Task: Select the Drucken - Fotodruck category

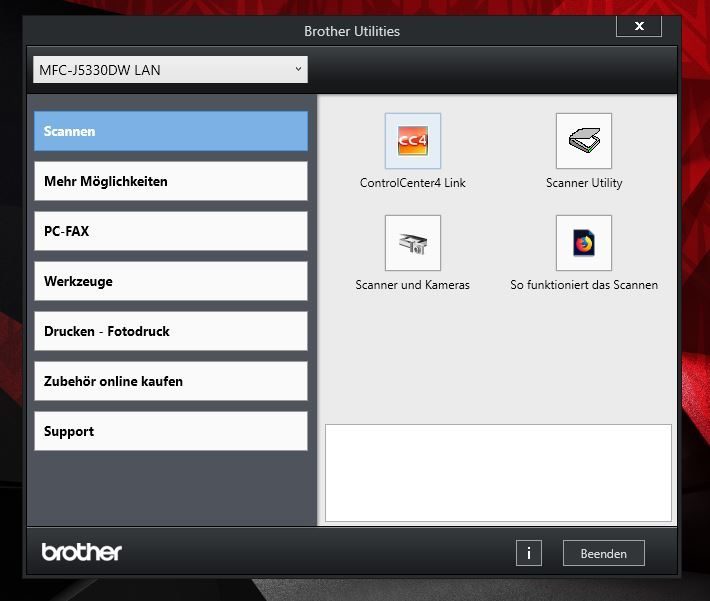Action: pyautogui.click(x=171, y=331)
